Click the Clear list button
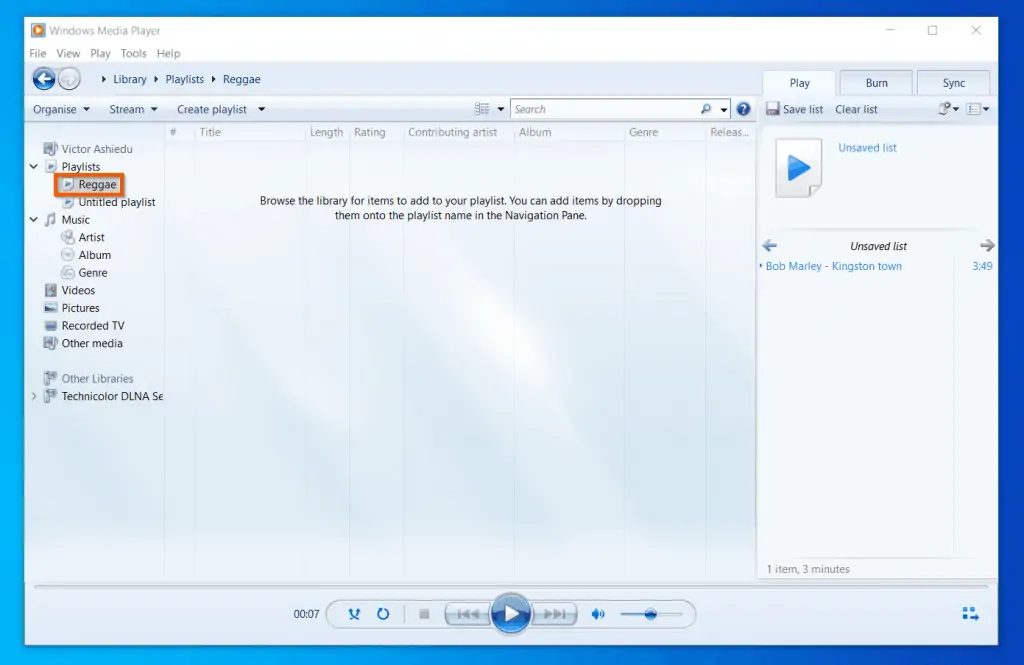This screenshot has width=1024, height=665. (855, 109)
